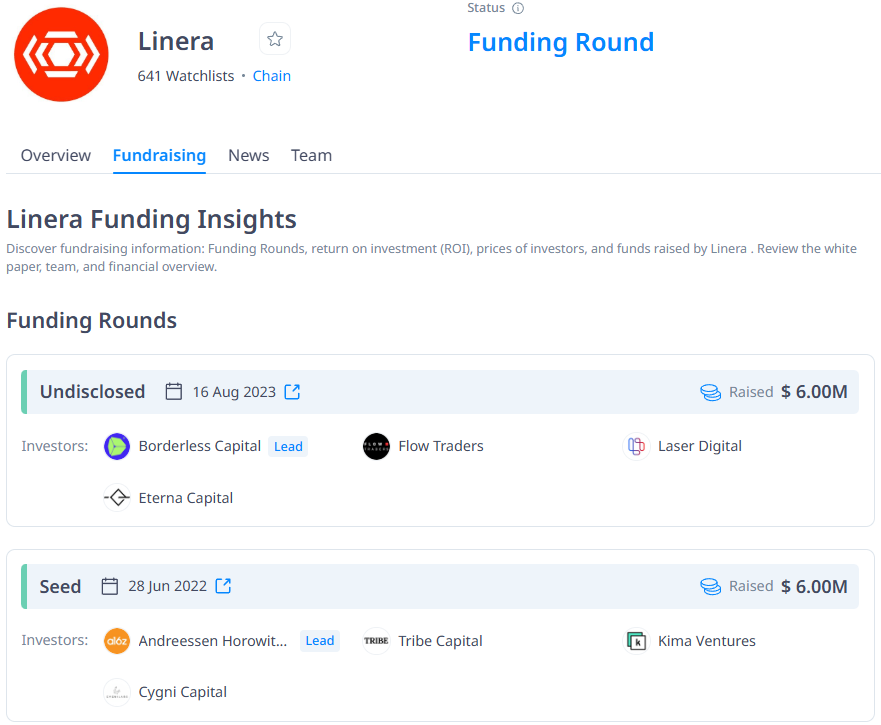This screenshot has height=725, width=881.
Task: Click the Funding Round status link
Action: 561,42
